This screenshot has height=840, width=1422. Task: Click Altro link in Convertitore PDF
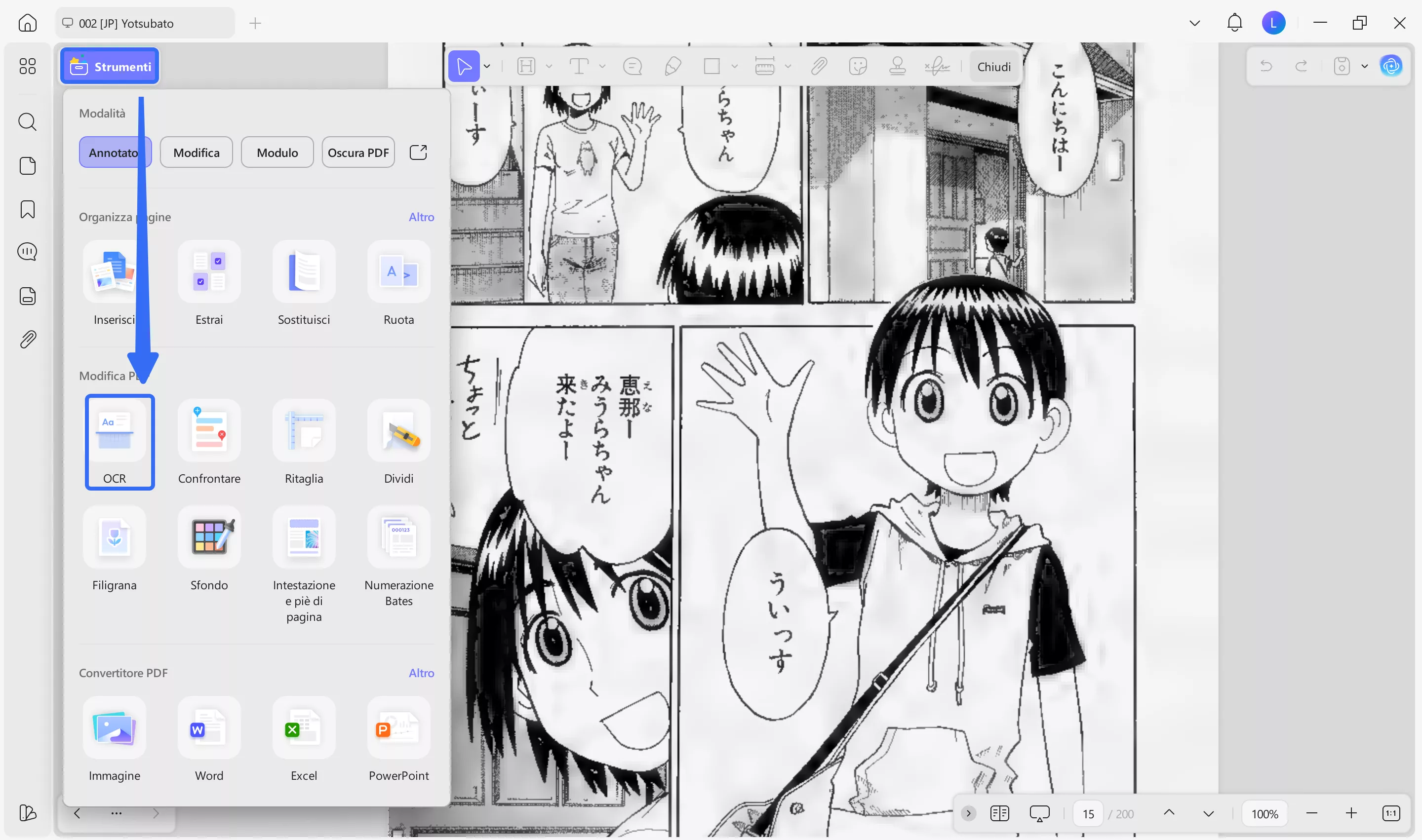pos(421,673)
